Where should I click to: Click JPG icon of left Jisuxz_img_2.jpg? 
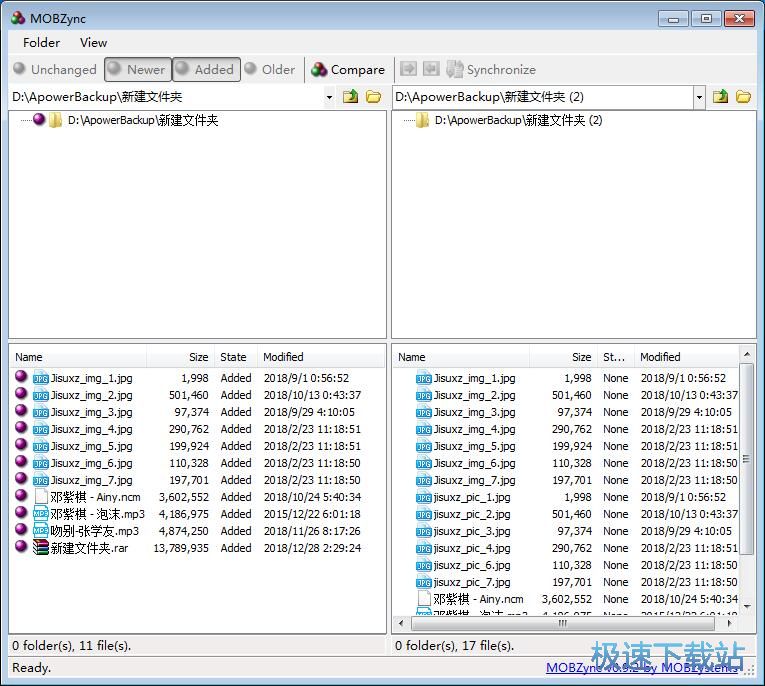tap(40, 395)
